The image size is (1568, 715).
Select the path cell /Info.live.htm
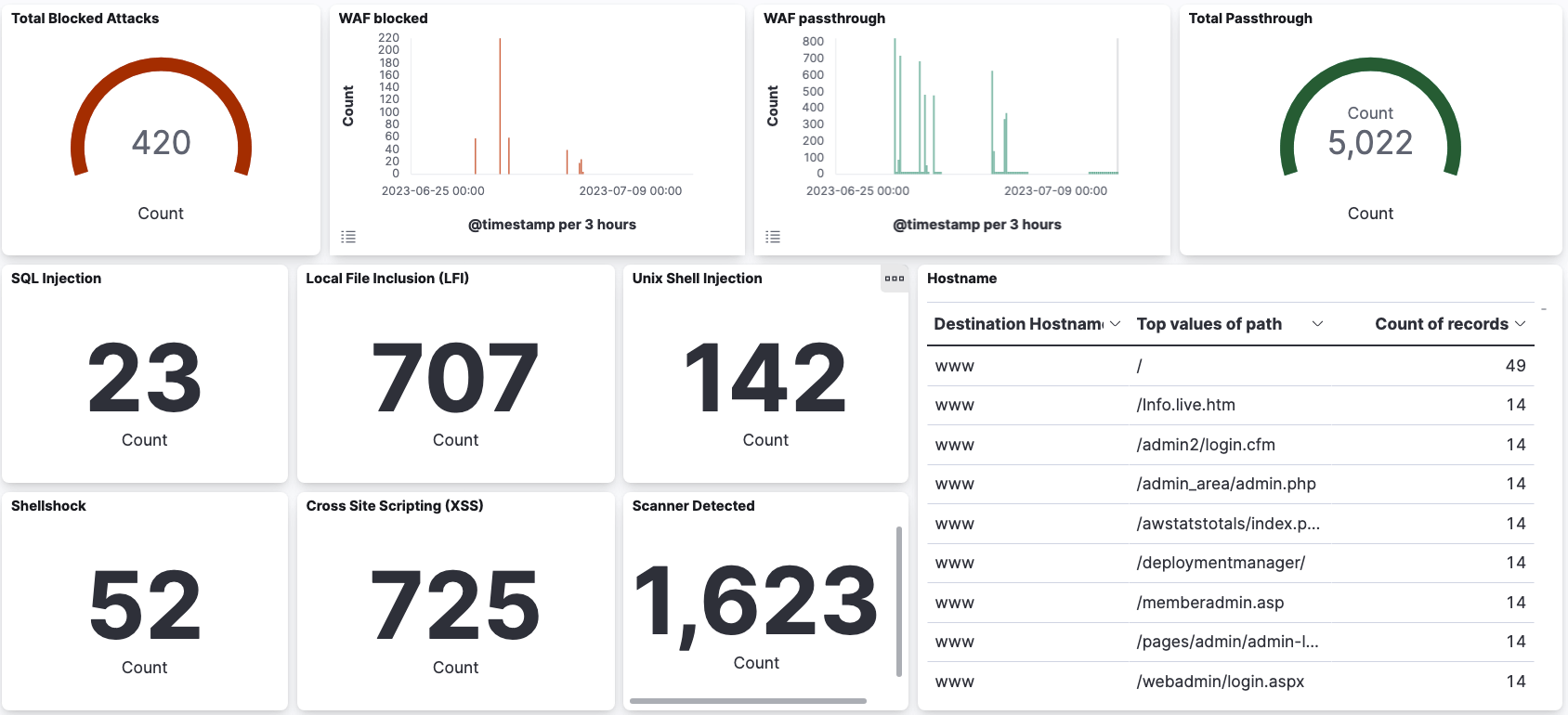[1186, 405]
